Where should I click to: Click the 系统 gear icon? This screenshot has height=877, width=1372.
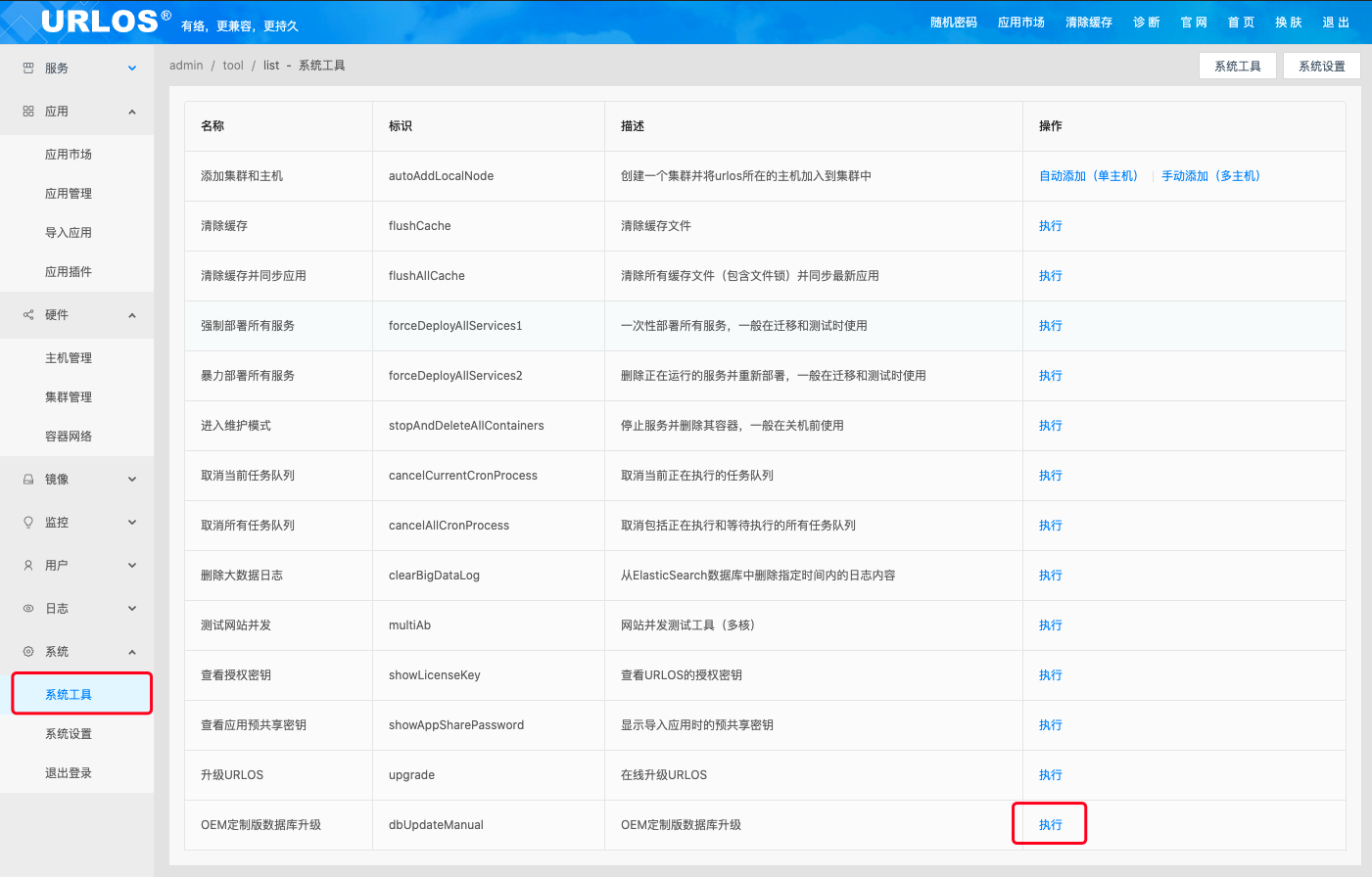click(28, 652)
